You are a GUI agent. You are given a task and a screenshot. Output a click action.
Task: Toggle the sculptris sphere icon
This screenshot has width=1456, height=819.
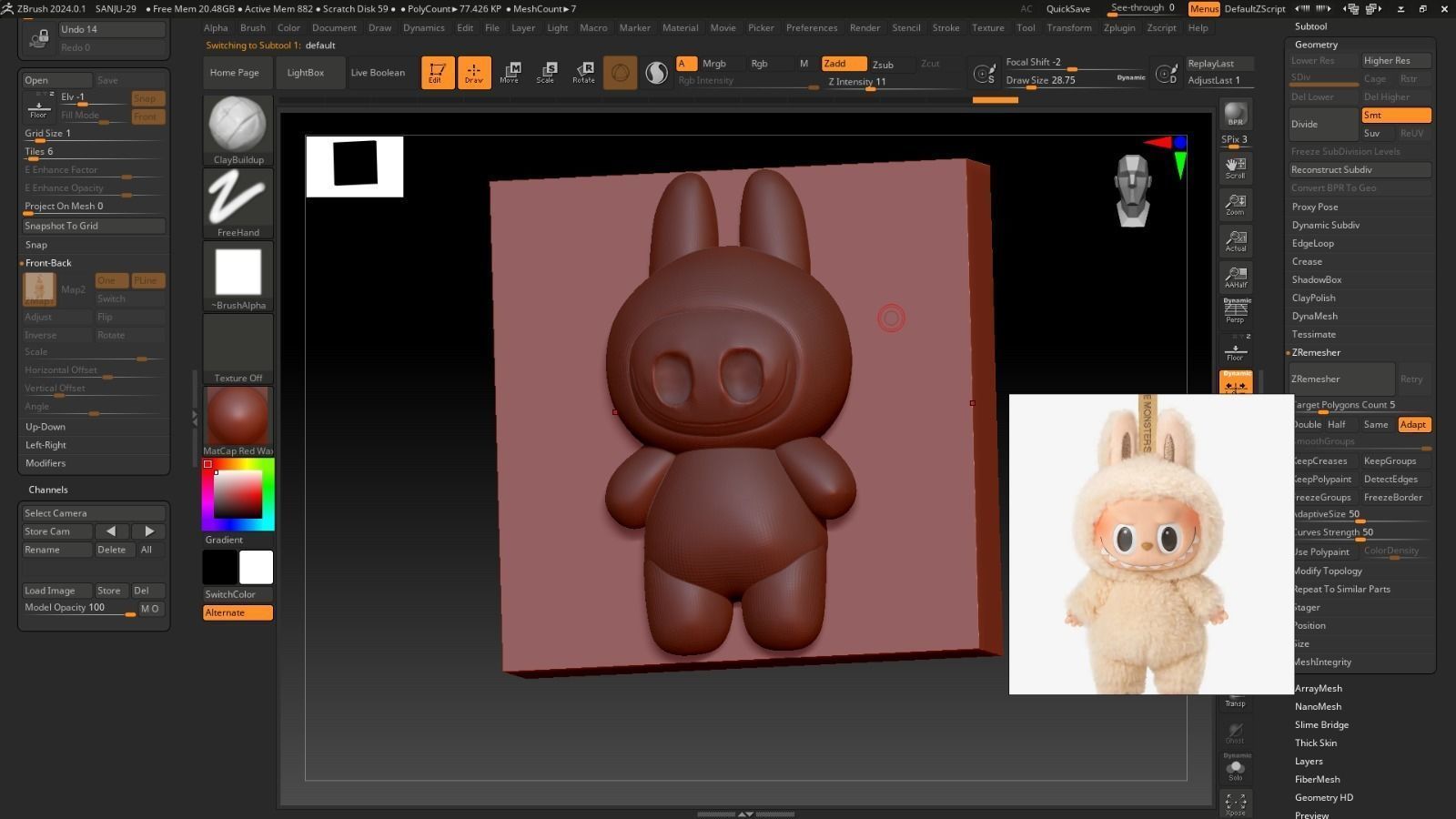click(x=620, y=73)
